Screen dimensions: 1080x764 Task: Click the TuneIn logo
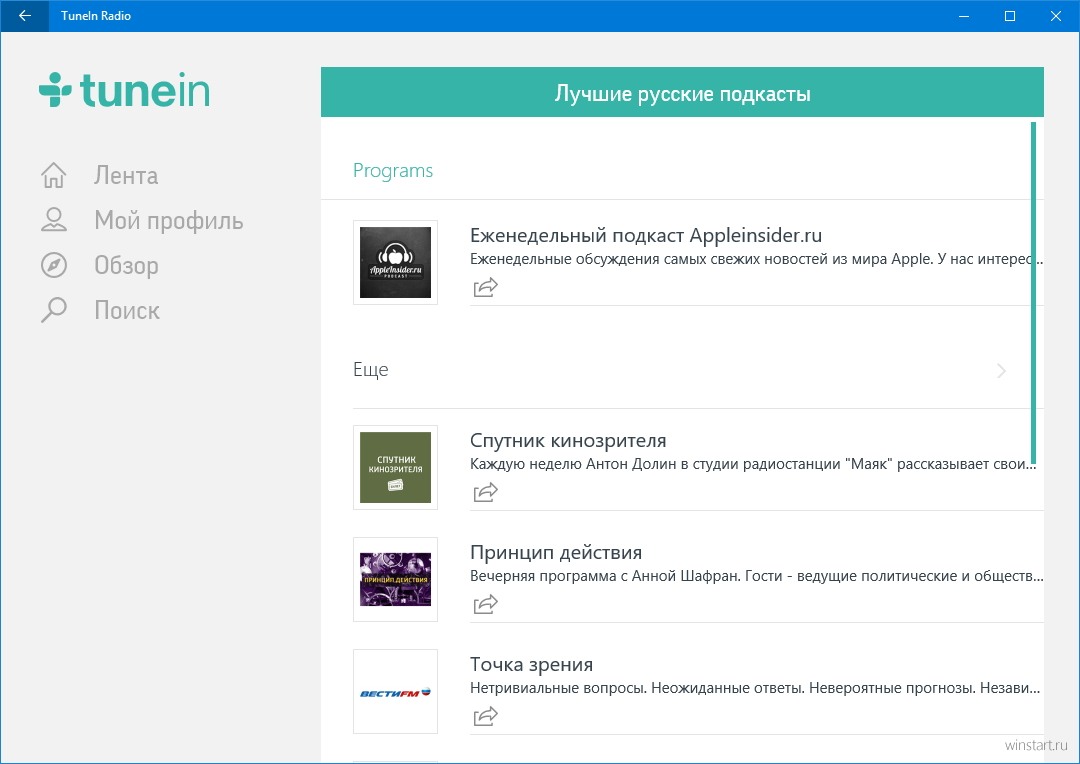[125, 90]
